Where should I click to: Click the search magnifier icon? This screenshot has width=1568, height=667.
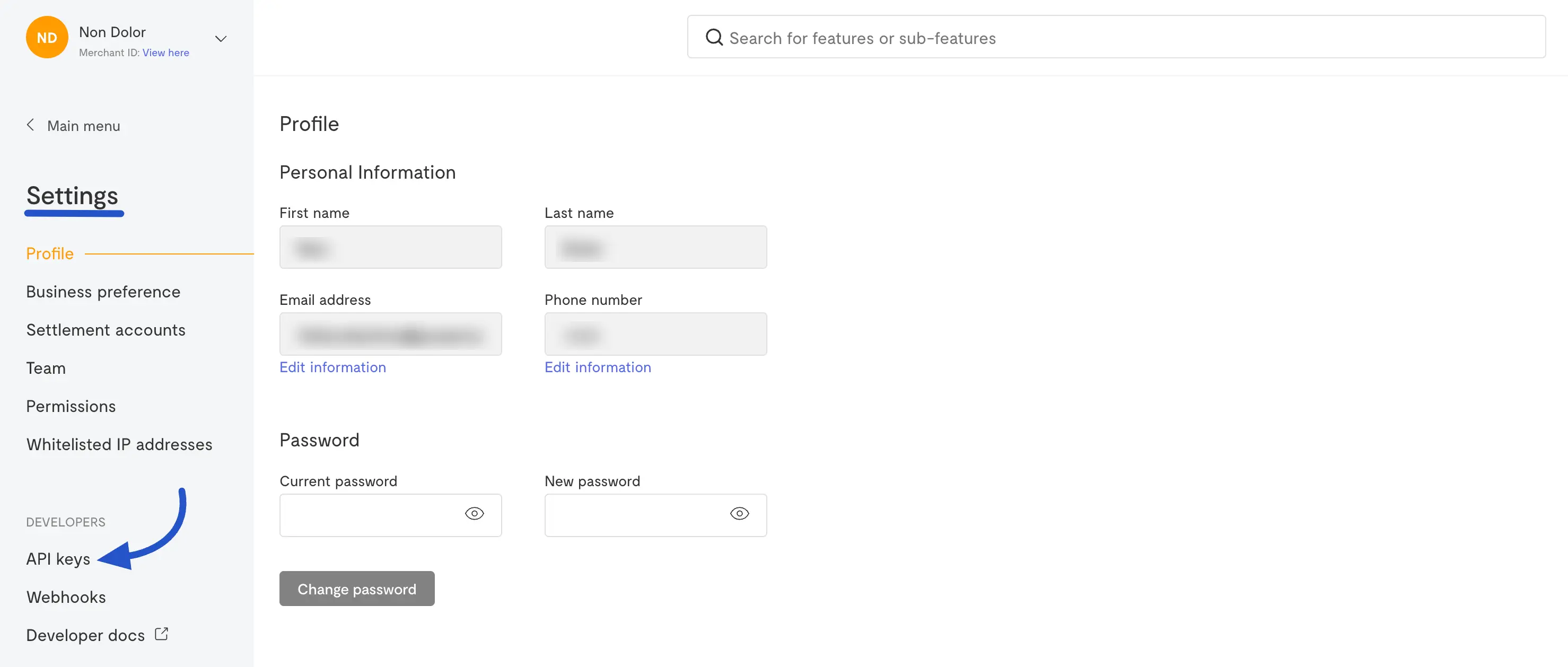pos(713,38)
